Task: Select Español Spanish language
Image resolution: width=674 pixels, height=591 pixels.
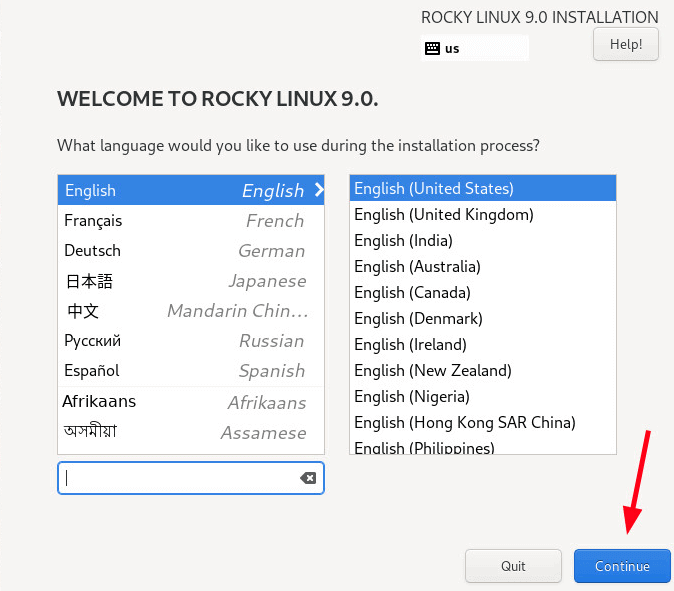Action: pos(191,371)
